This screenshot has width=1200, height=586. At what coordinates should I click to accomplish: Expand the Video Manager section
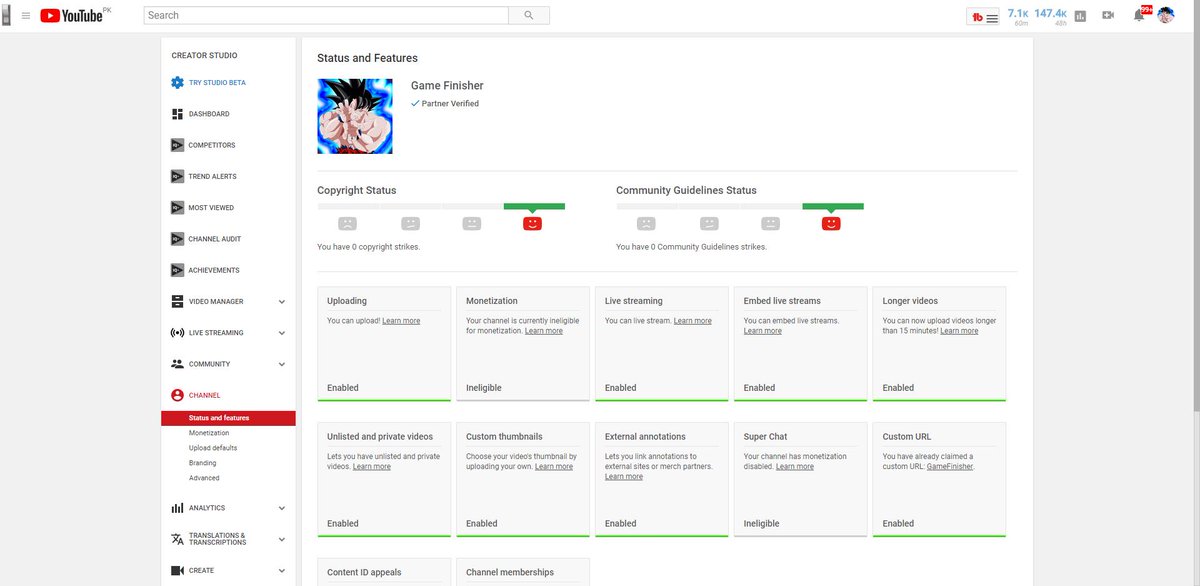(282, 301)
